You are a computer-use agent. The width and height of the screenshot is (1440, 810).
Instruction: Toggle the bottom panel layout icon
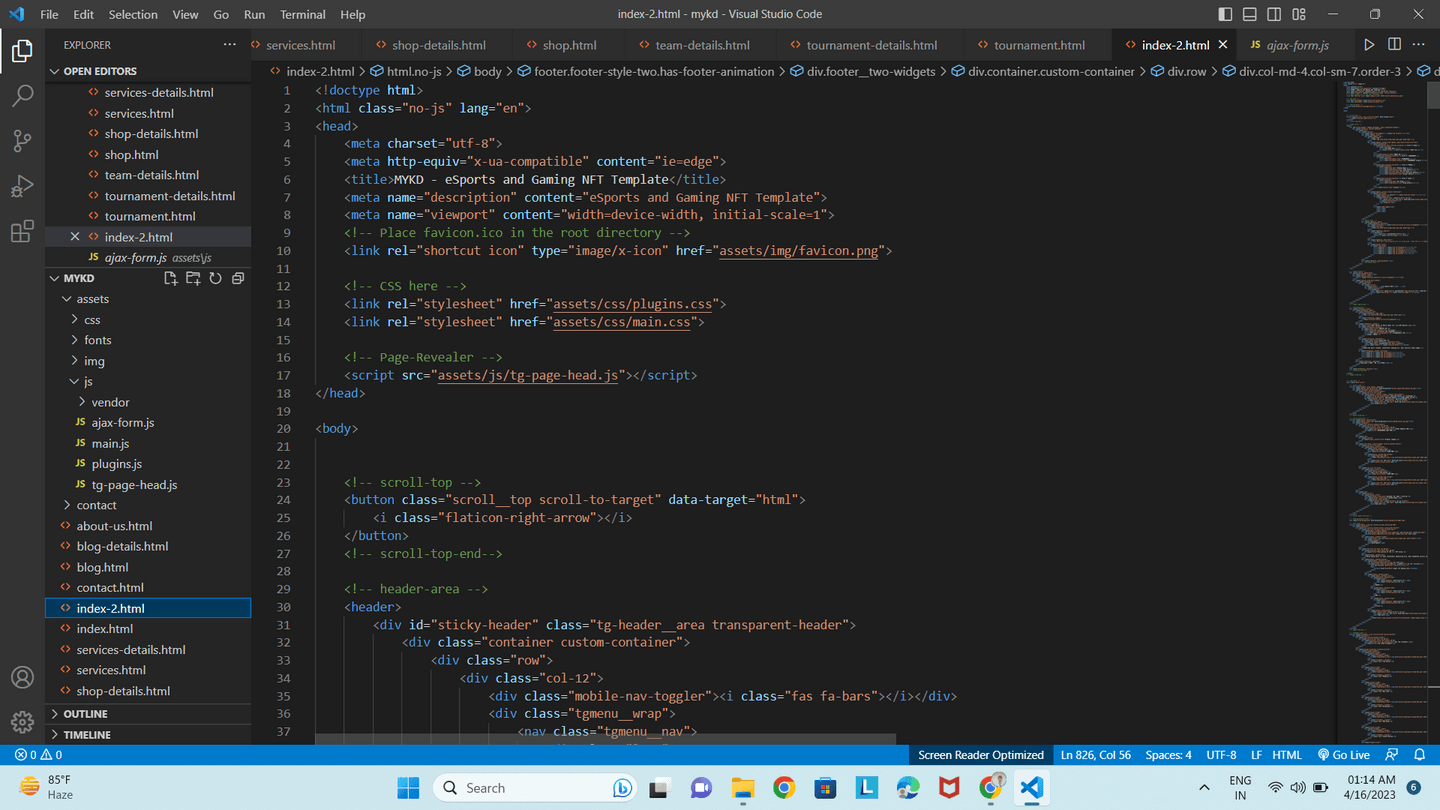pyautogui.click(x=1250, y=14)
